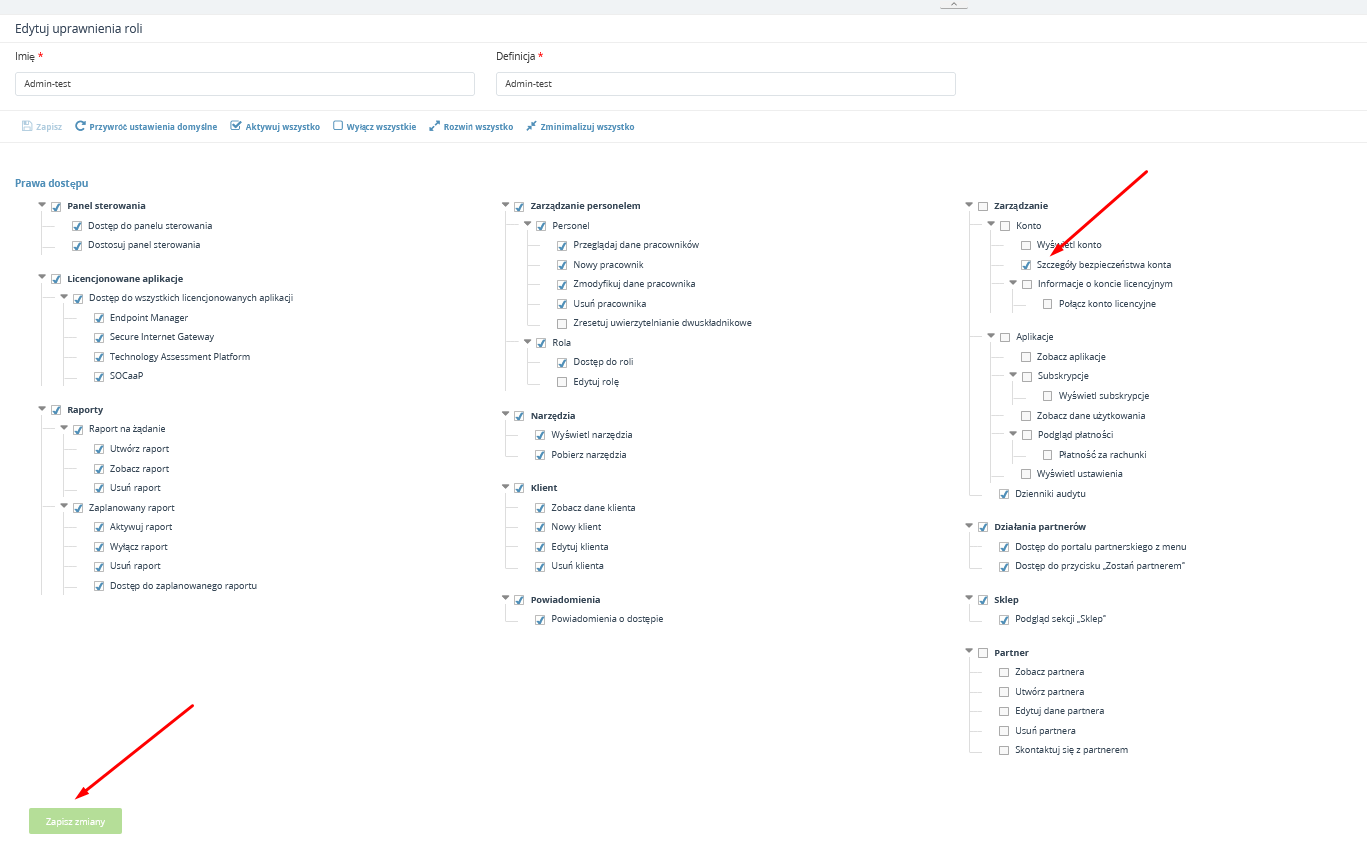Image resolution: width=1367 pixels, height=843 pixels.
Task: Click the Dostosuj panel sterowania label
Action: click(x=144, y=245)
